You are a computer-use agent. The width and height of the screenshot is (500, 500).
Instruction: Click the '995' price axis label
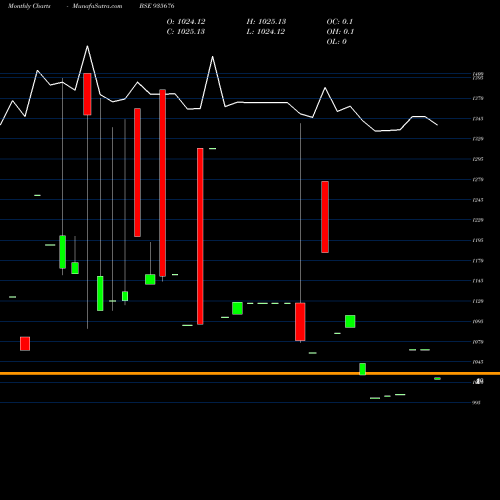(x=476, y=403)
